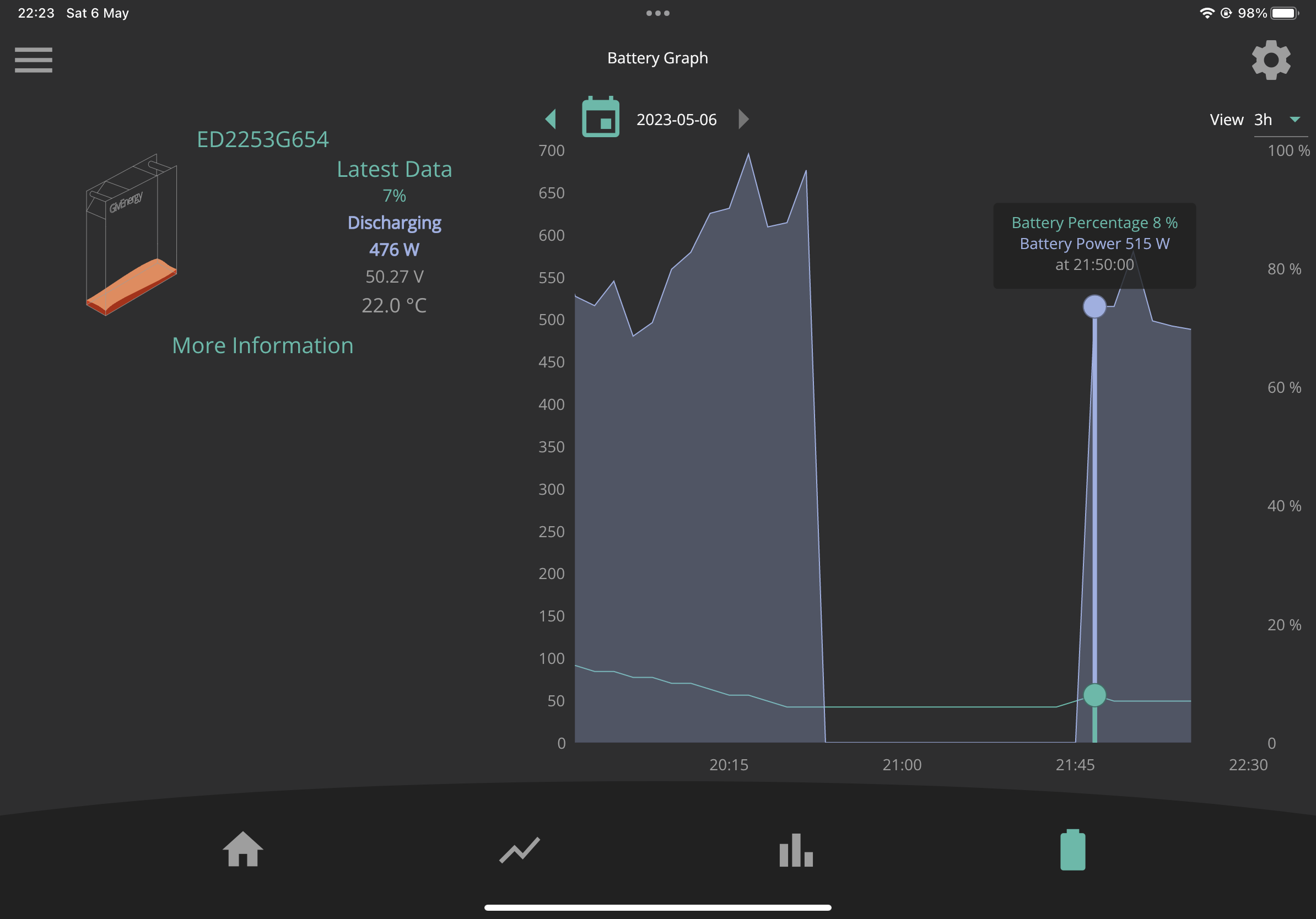Click the View dropdown arrow
Image resolution: width=1316 pixels, height=919 pixels.
pos(1294,120)
